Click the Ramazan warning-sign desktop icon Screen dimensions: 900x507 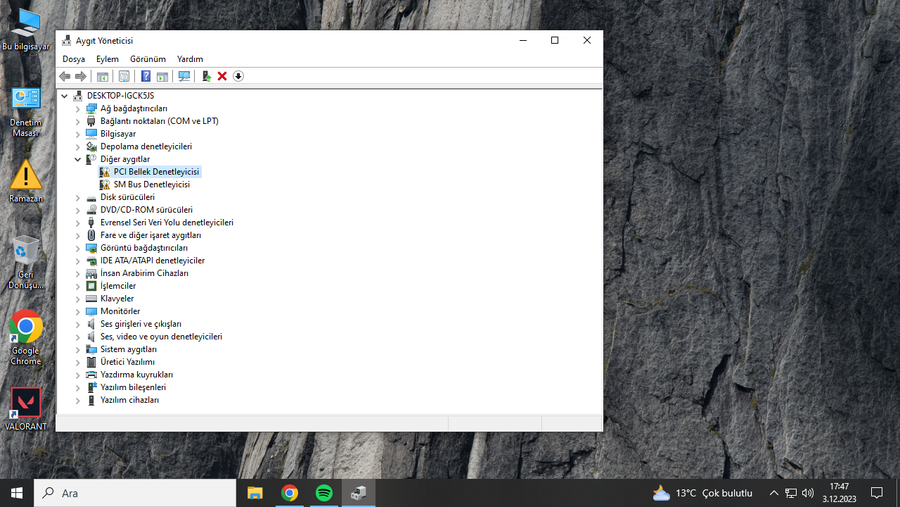(x=26, y=181)
